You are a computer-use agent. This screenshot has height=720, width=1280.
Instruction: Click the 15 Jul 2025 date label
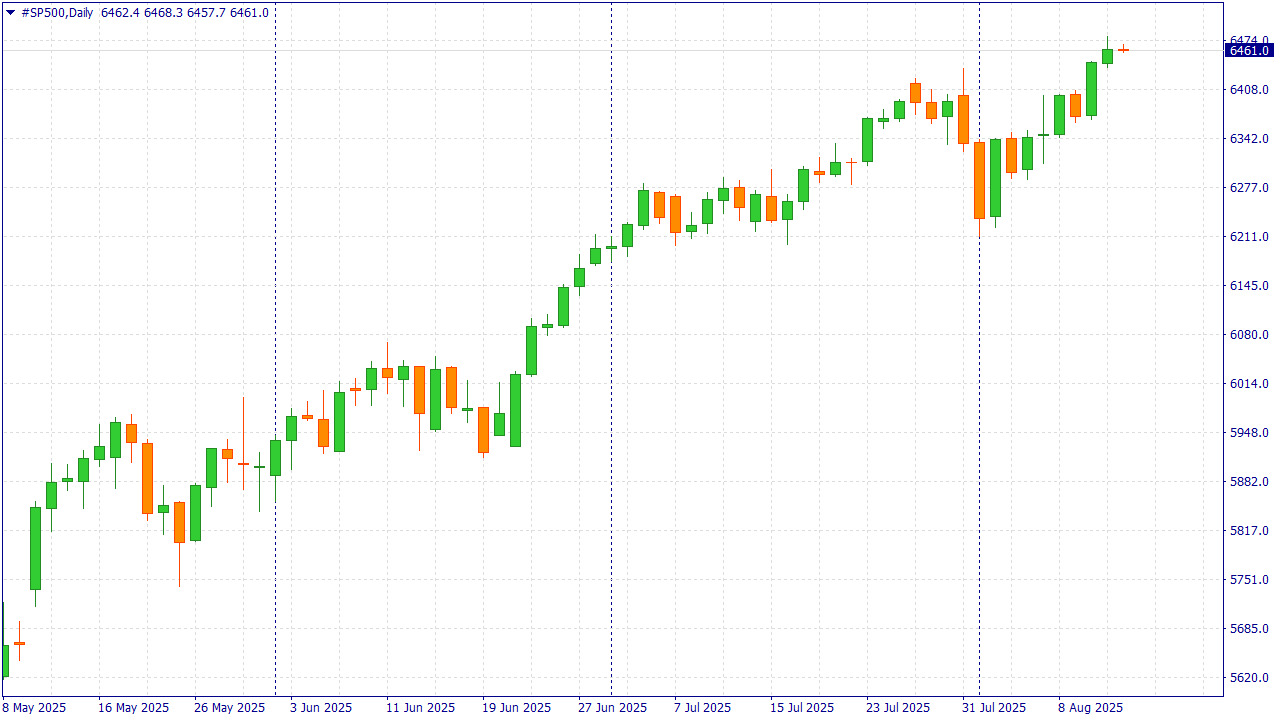click(802, 707)
